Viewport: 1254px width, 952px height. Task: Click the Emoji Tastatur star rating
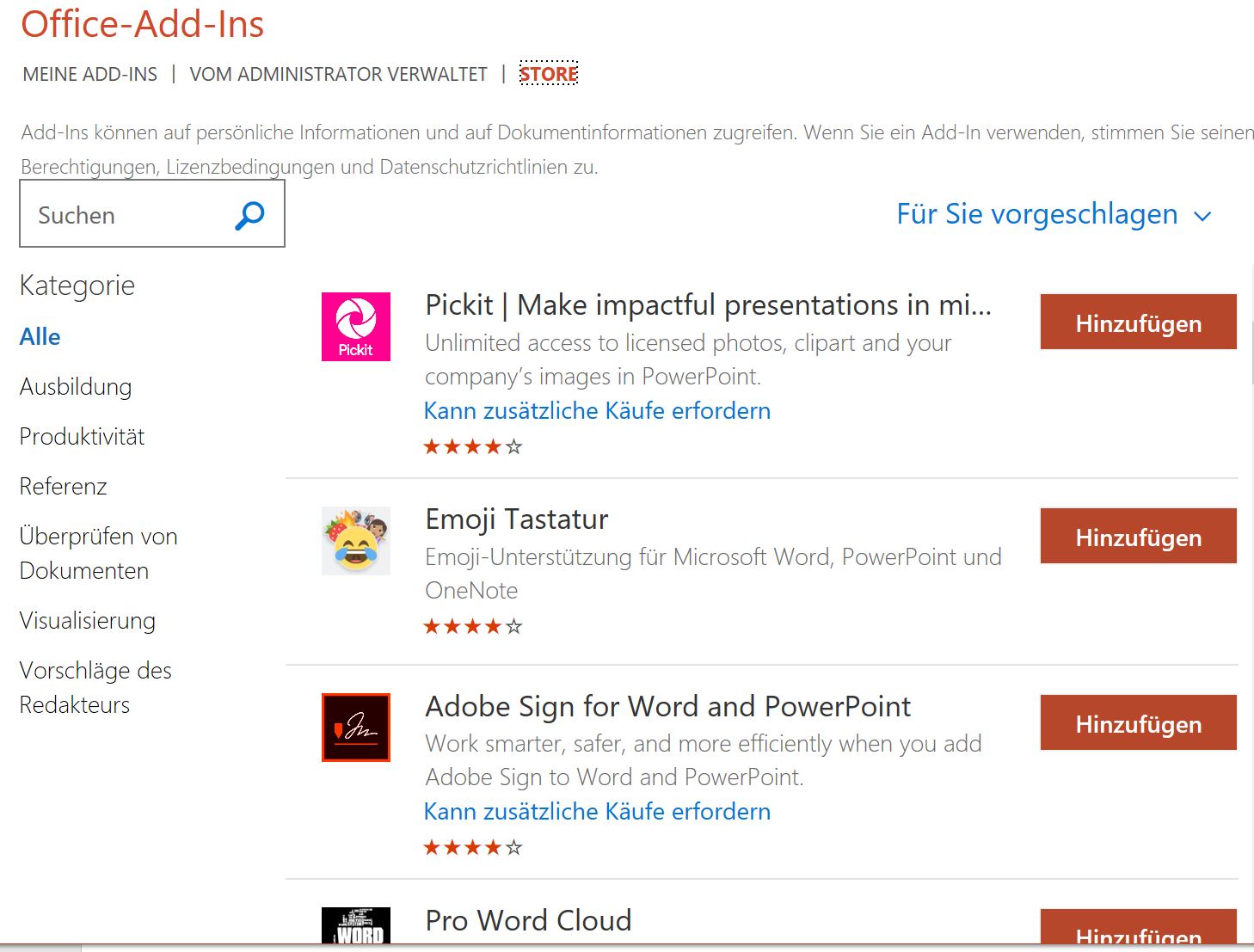[473, 626]
